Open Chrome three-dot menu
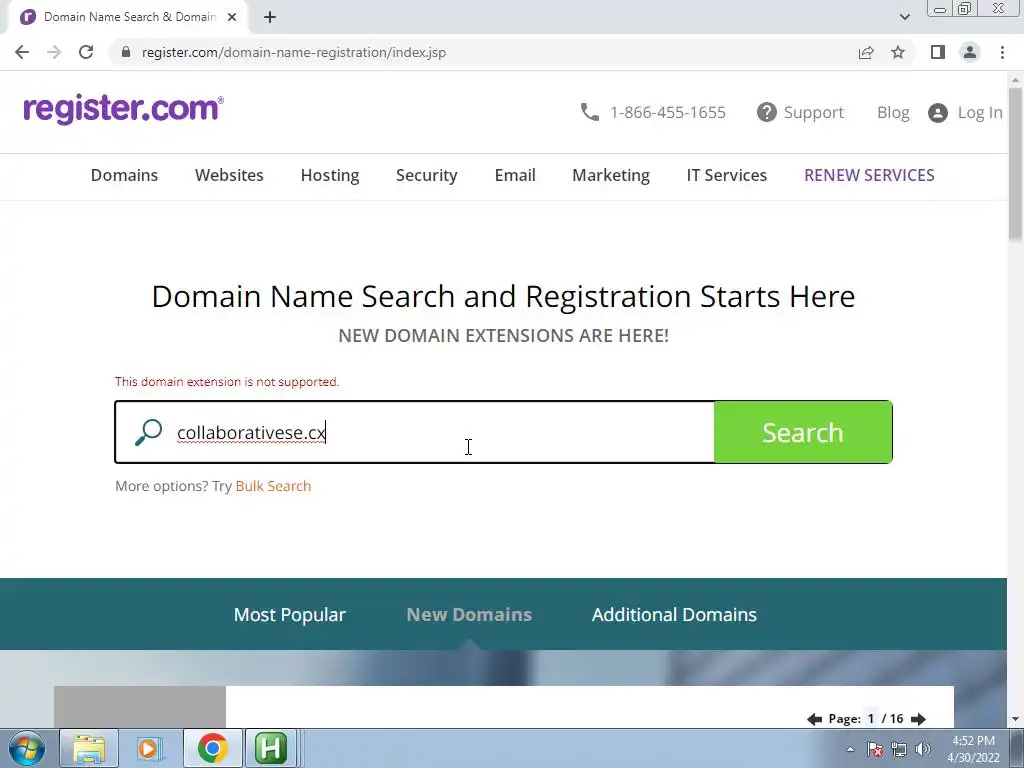This screenshot has width=1024, height=768. [x=1002, y=52]
